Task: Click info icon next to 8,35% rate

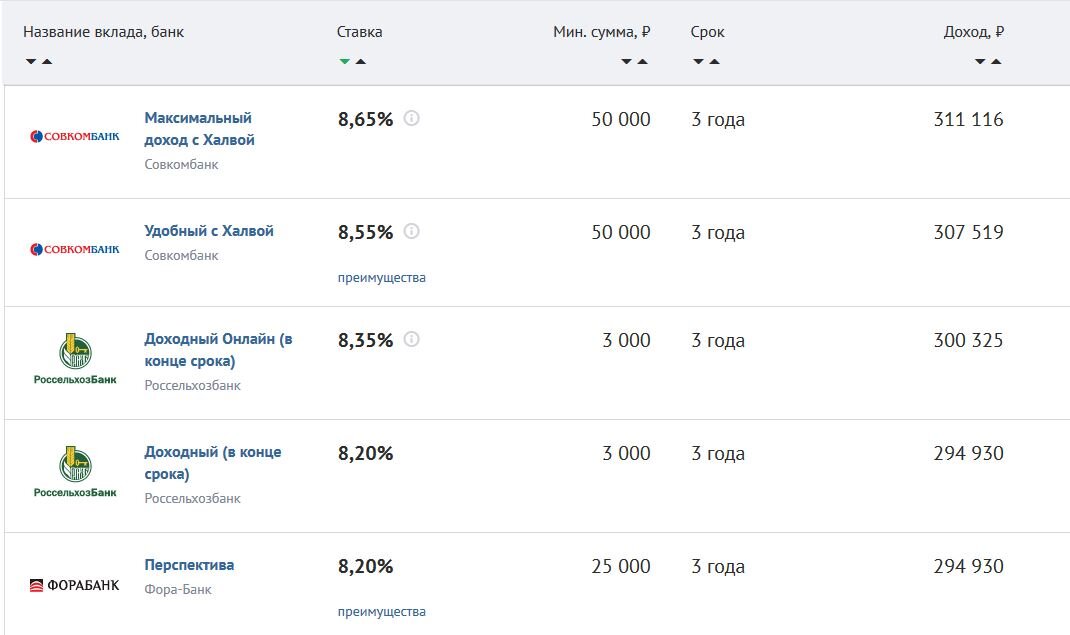Action: (x=412, y=340)
